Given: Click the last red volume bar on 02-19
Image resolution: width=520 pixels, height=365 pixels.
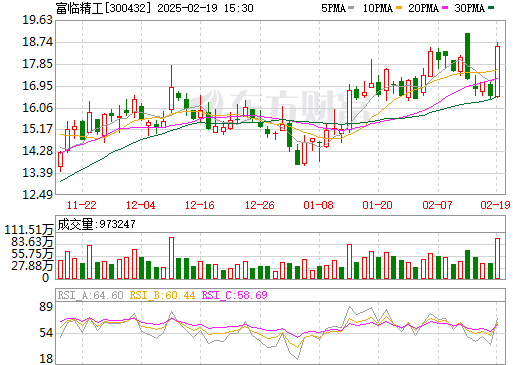Looking at the screenshot, I should point(497,258).
